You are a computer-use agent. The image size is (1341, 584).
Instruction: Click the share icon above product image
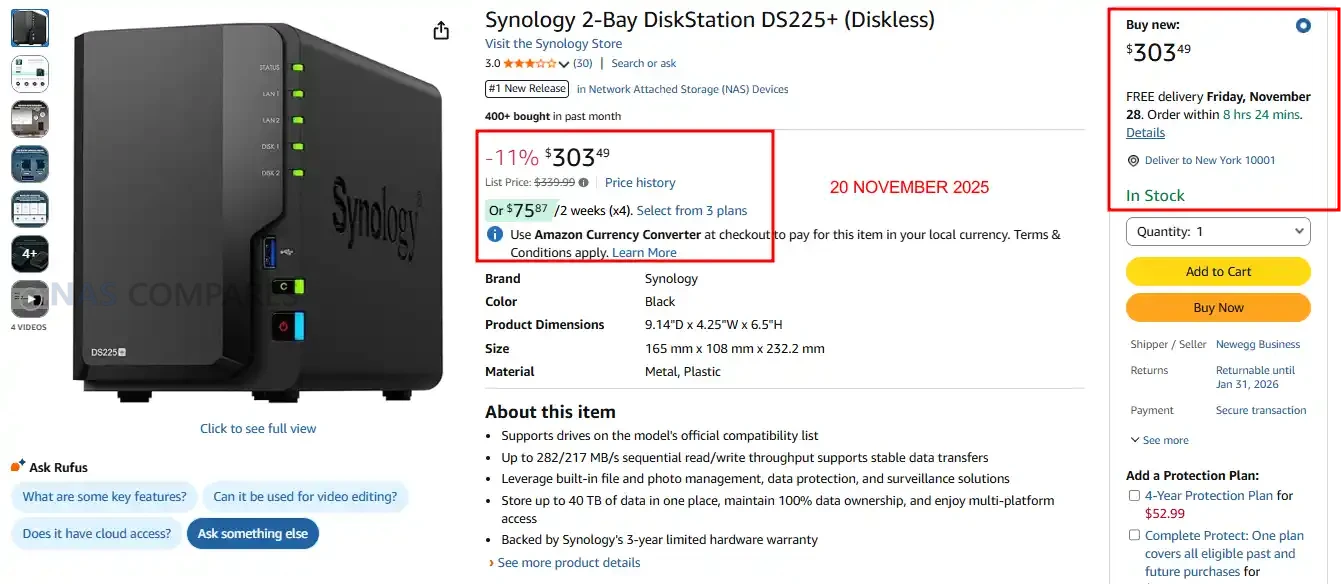tap(441, 31)
